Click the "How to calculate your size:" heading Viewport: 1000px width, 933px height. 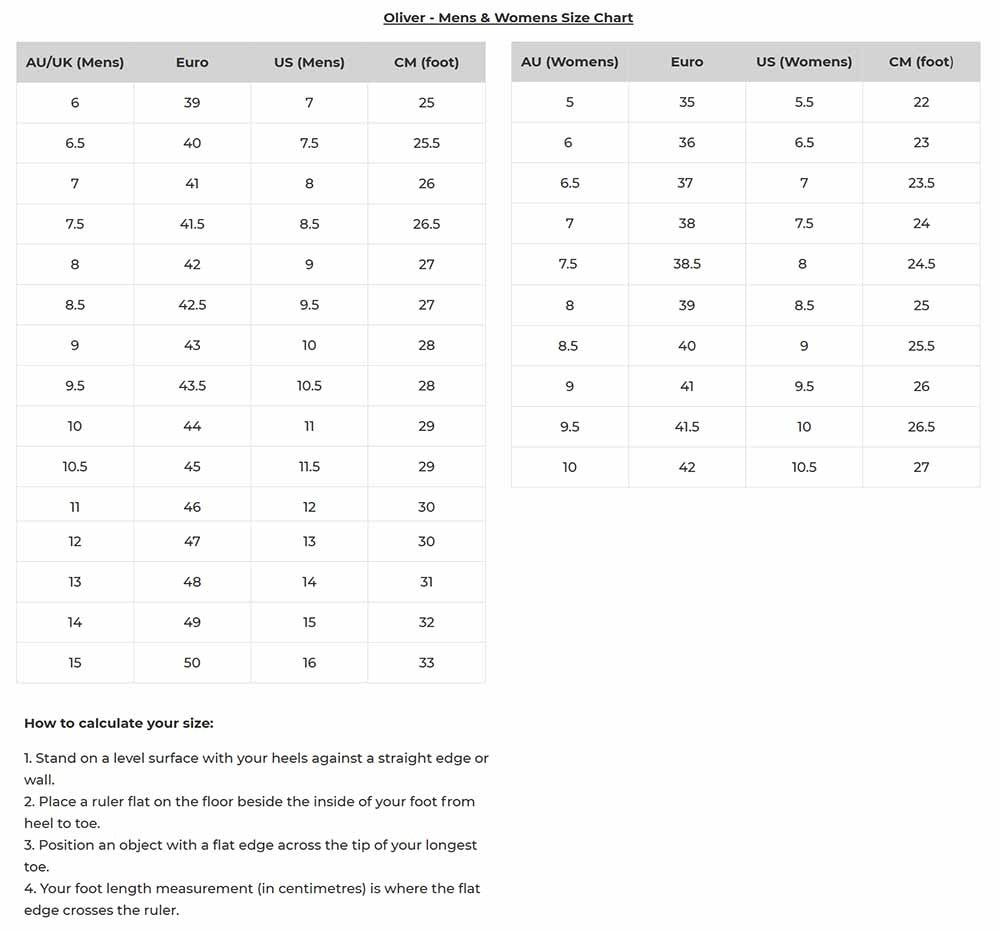pyautogui.click(x=119, y=723)
